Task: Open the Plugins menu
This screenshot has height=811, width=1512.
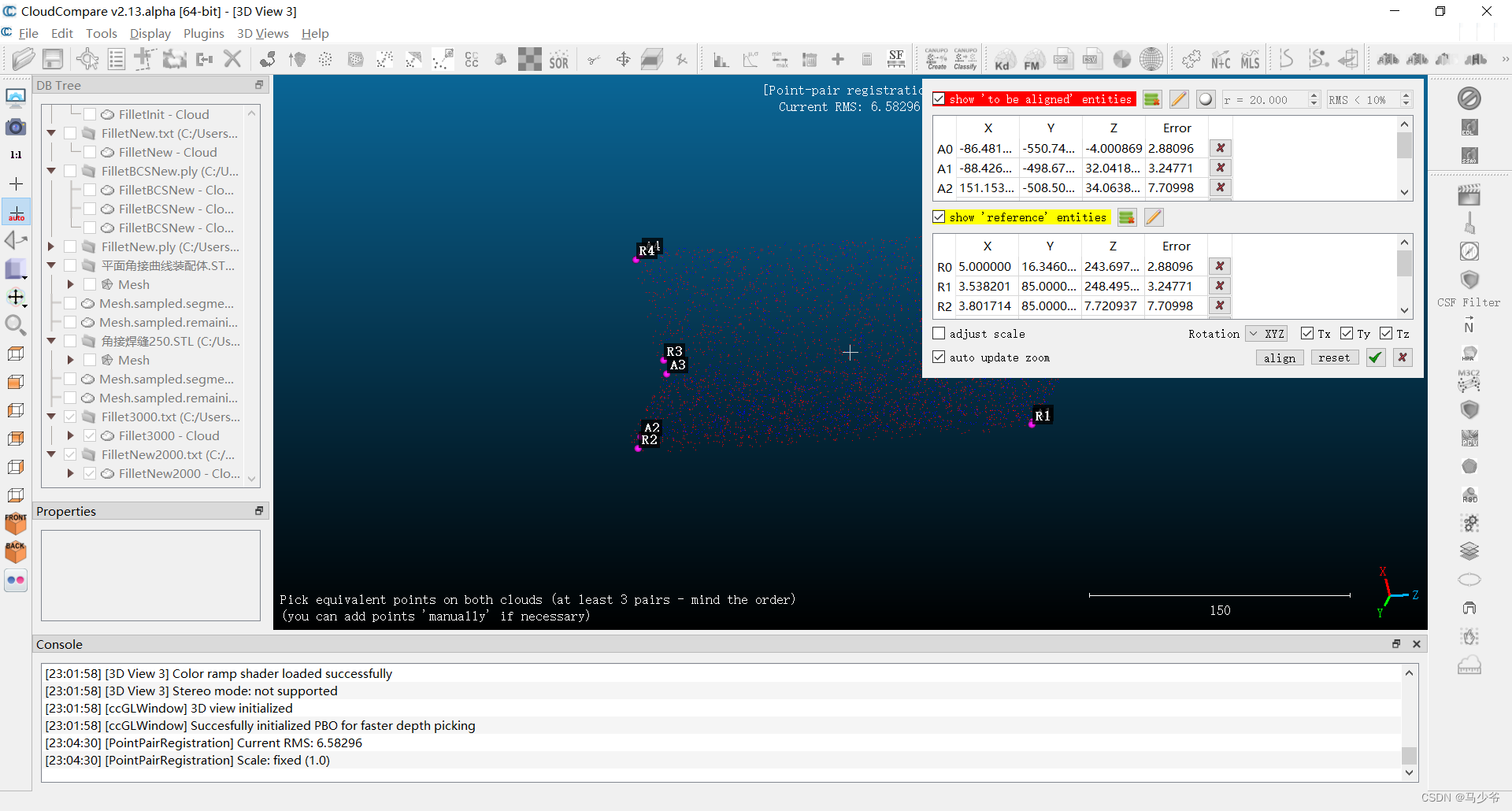Action: point(204,33)
